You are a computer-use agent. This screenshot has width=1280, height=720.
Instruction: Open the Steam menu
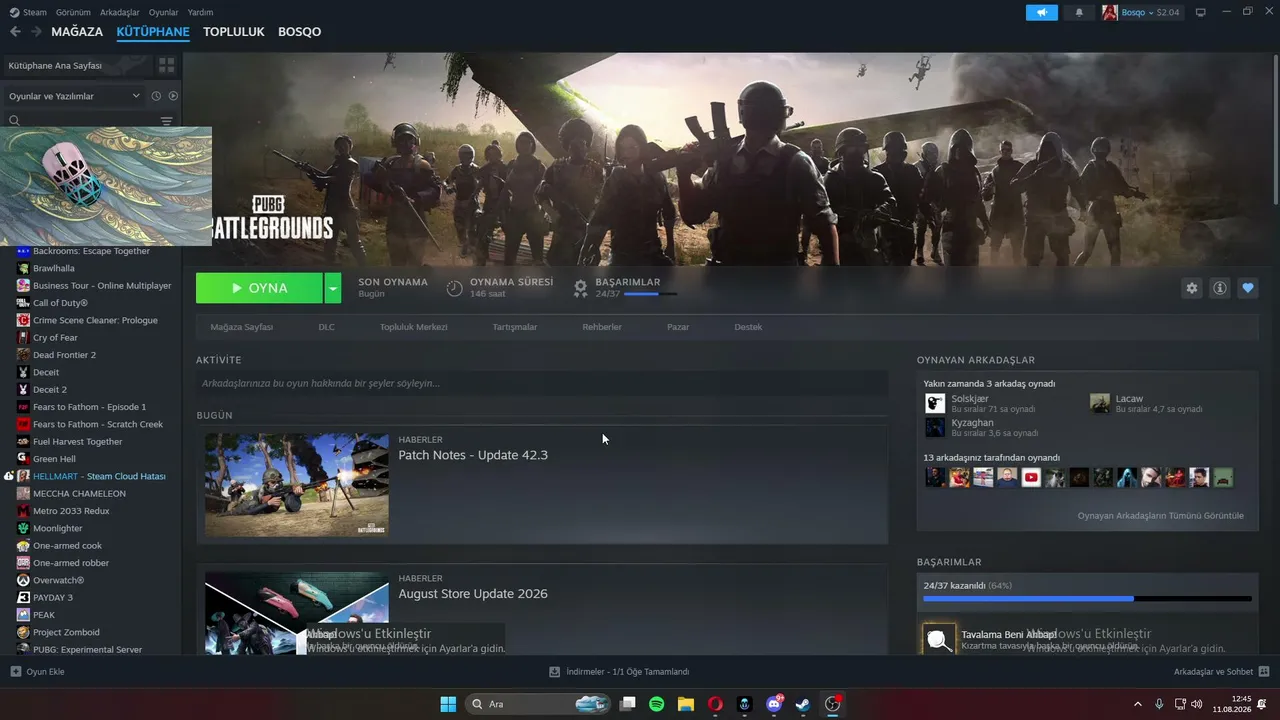[x=35, y=12]
